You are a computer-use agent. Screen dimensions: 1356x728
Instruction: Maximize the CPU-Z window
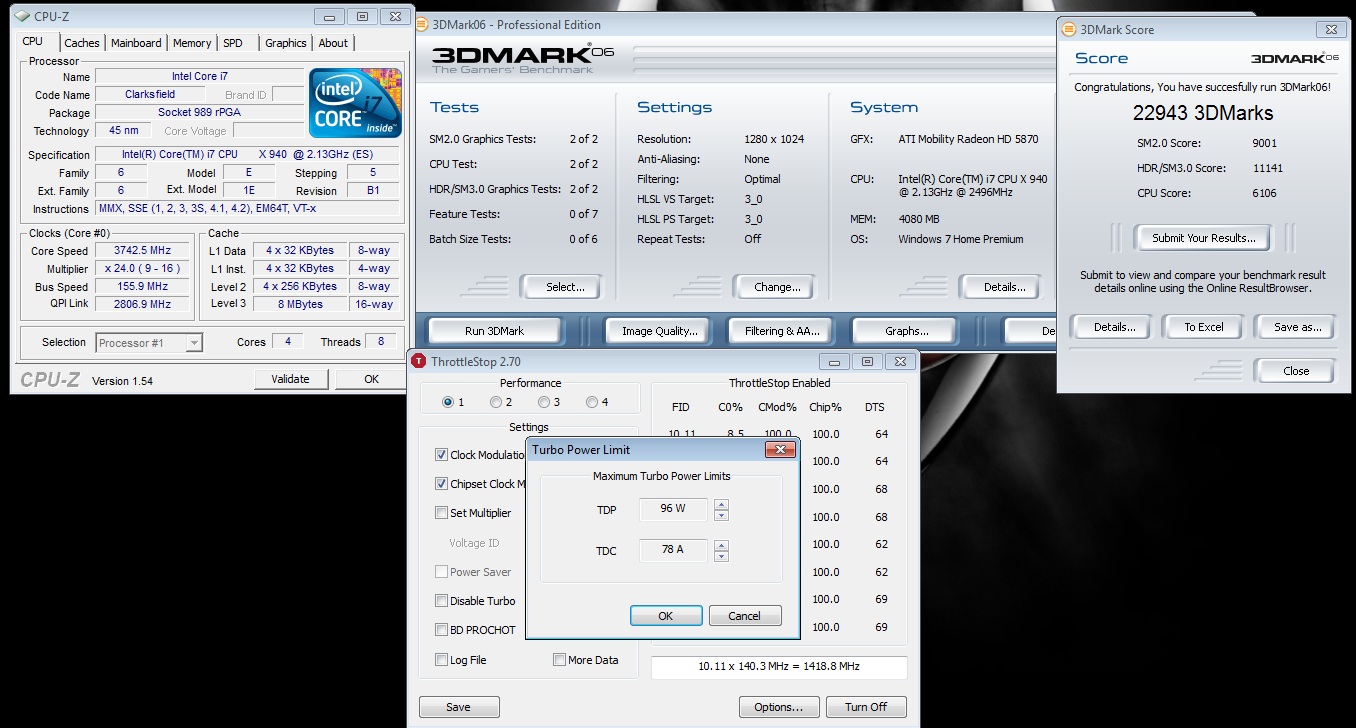pyautogui.click(x=362, y=16)
